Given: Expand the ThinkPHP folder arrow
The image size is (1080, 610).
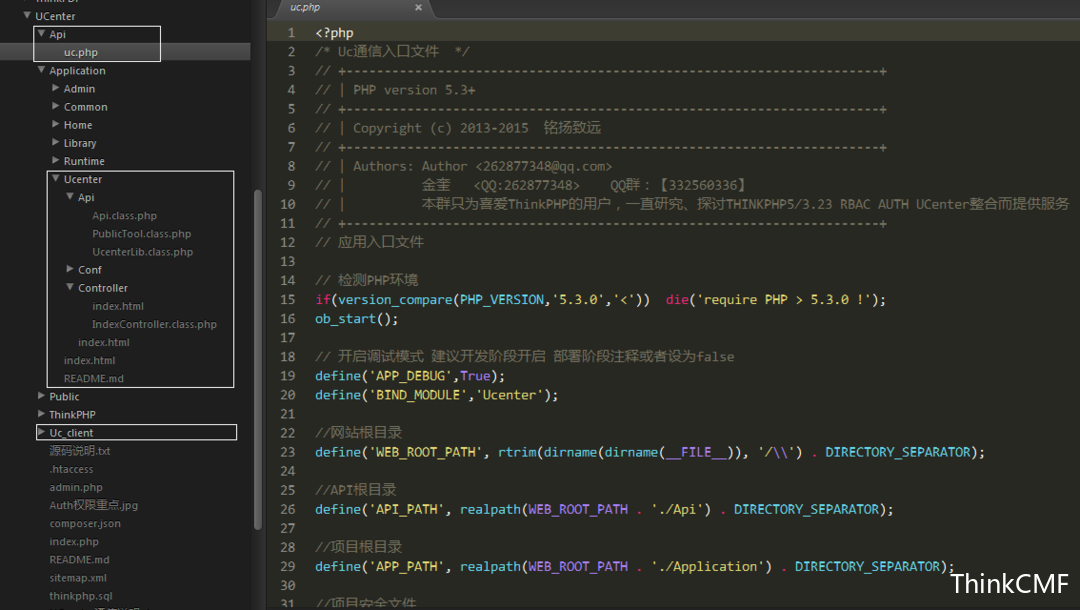Looking at the screenshot, I should tap(41, 414).
